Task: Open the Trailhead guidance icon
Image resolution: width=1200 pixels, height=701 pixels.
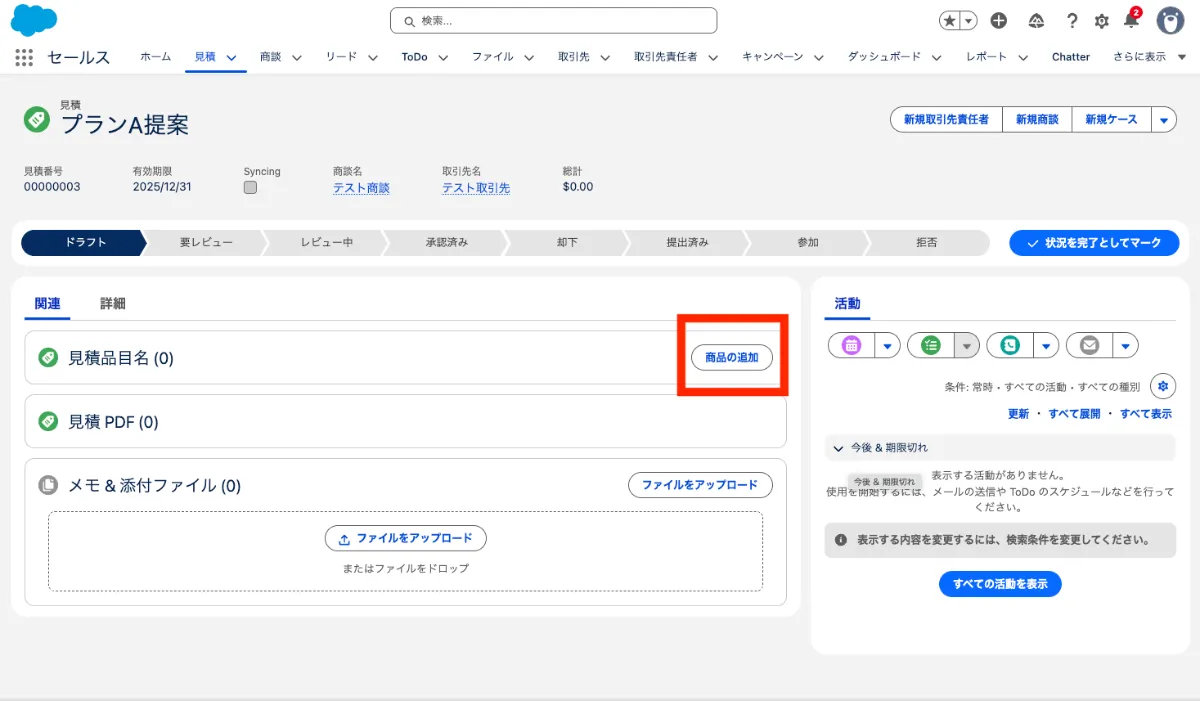Action: pos(1036,20)
